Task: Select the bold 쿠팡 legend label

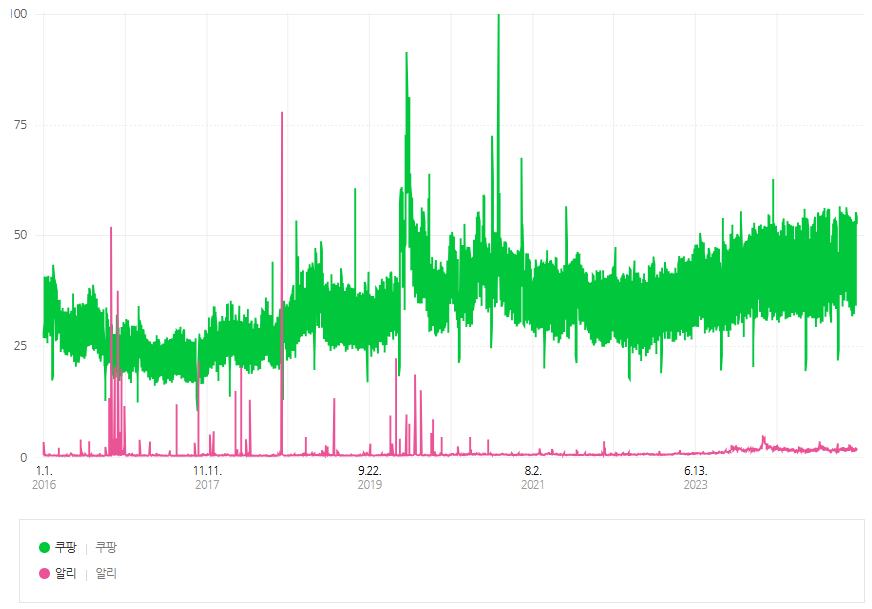Action: coord(66,548)
